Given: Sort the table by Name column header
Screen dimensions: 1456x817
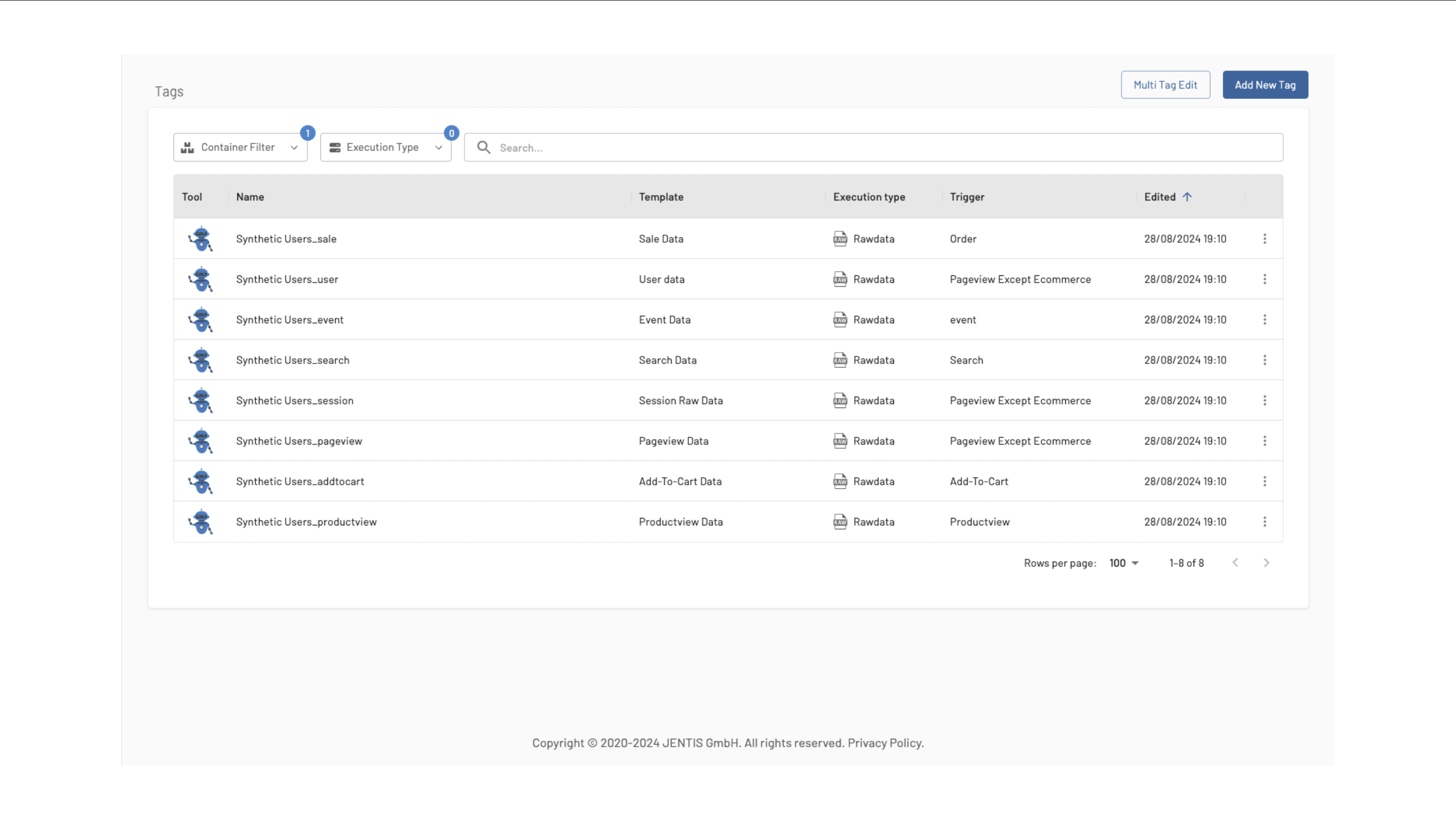Looking at the screenshot, I should (x=250, y=197).
